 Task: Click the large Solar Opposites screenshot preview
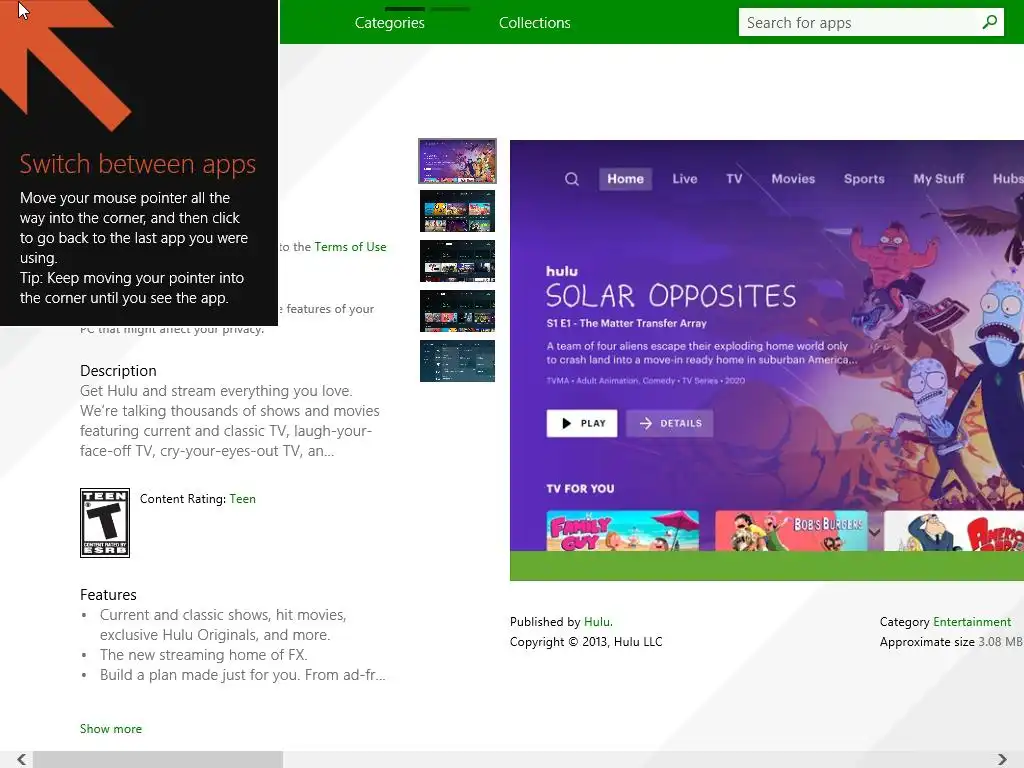(x=767, y=360)
